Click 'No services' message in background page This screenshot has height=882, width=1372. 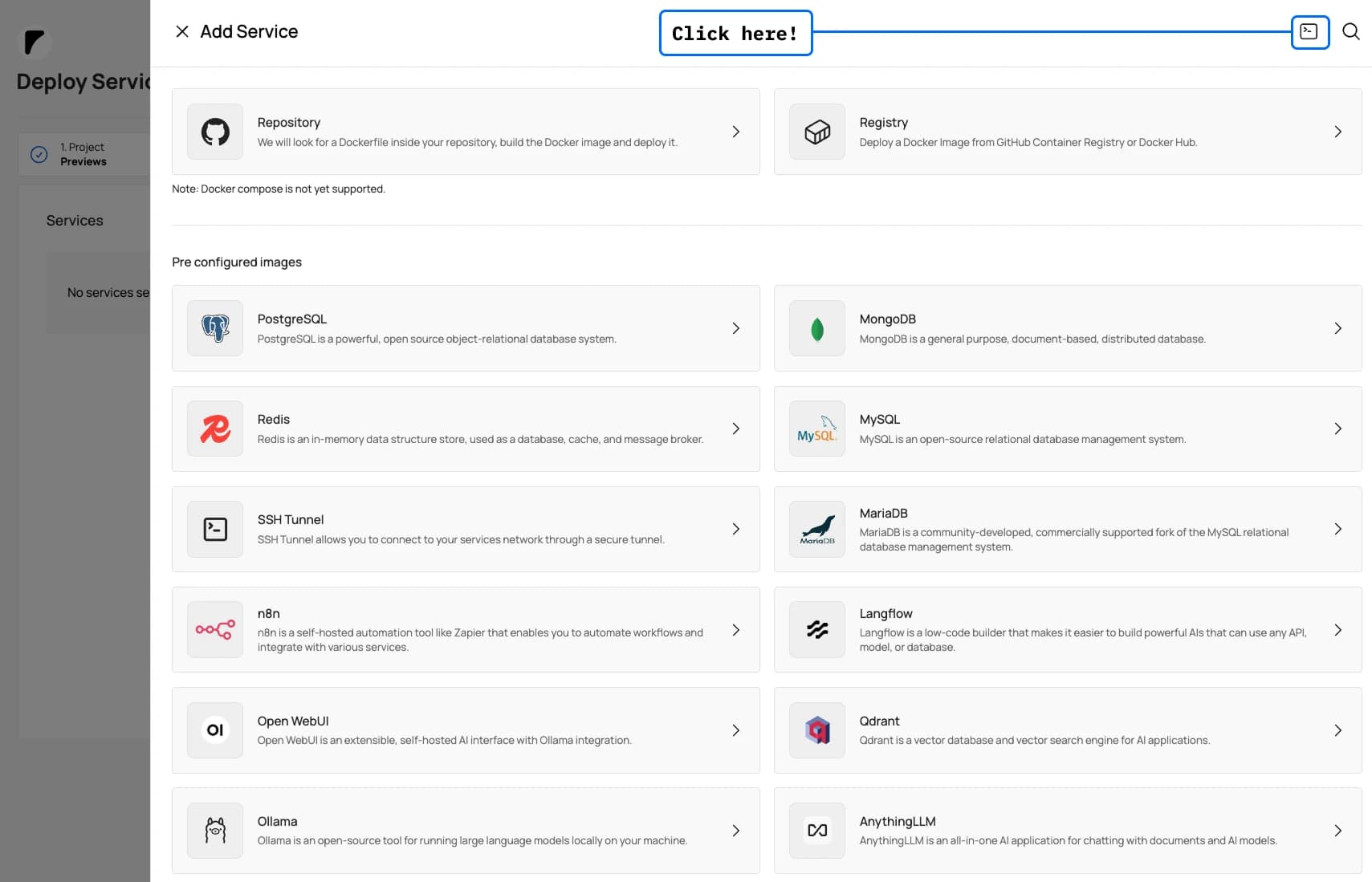pyautogui.click(x=108, y=292)
